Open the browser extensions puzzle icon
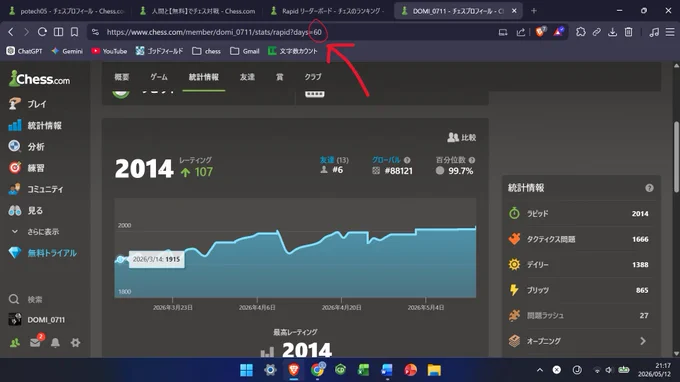 (x=580, y=32)
